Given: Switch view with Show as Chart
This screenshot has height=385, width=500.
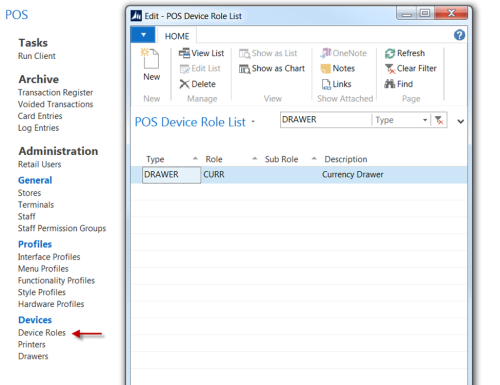Looking at the screenshot, I should [x=272, y=69].
